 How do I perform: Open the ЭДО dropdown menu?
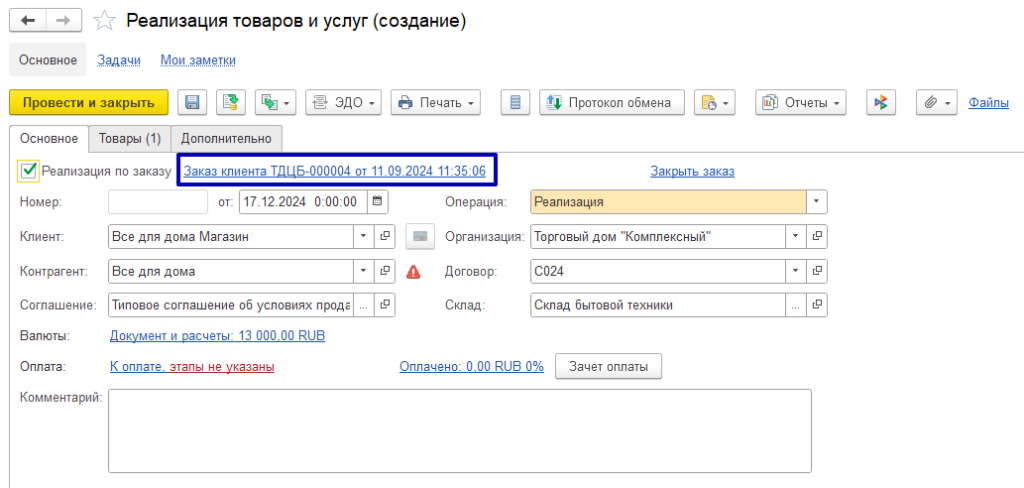tap(343, 102)
